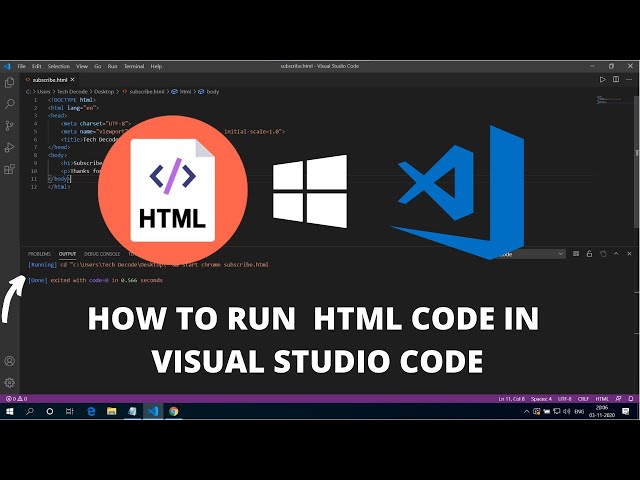640x480 pixels.
Task: Open the Accounts menu in activity bar
Action: coord(9,361)
